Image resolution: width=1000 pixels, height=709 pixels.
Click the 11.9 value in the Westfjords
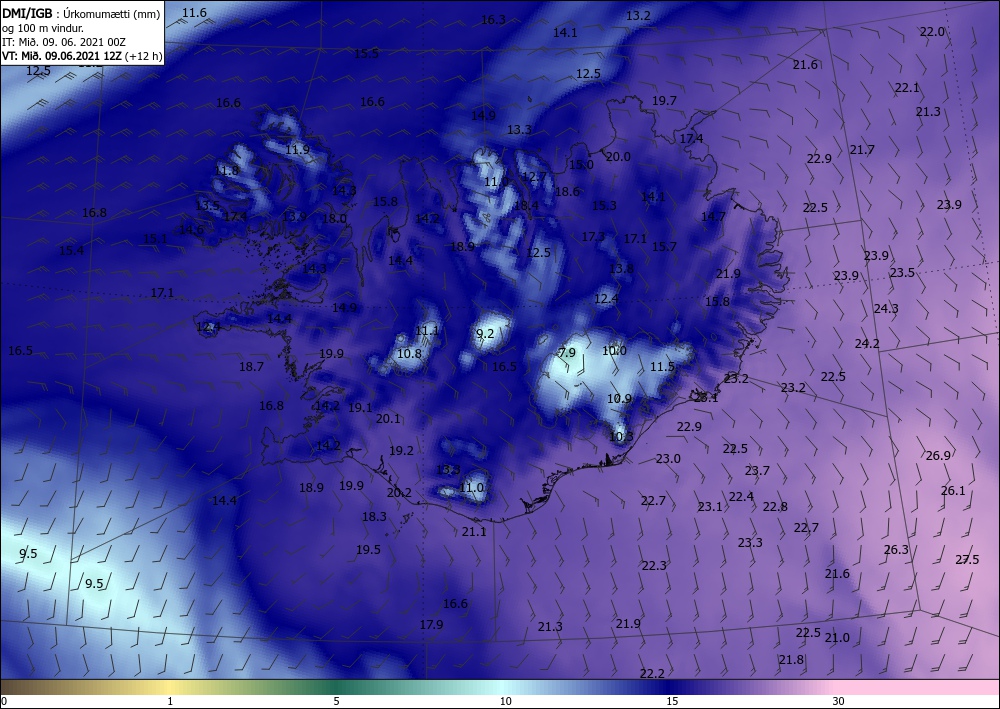tap(297, 150)
